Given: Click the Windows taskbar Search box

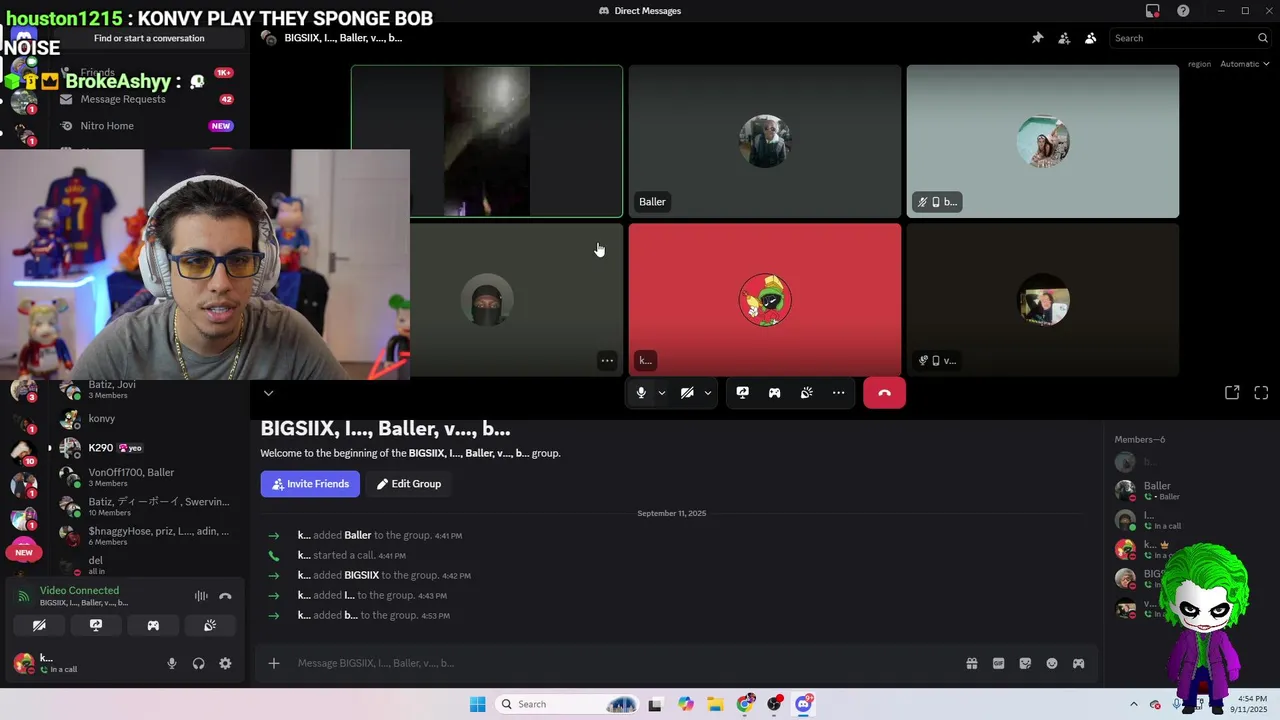Looking at the screenshot, I should (568, 704).
